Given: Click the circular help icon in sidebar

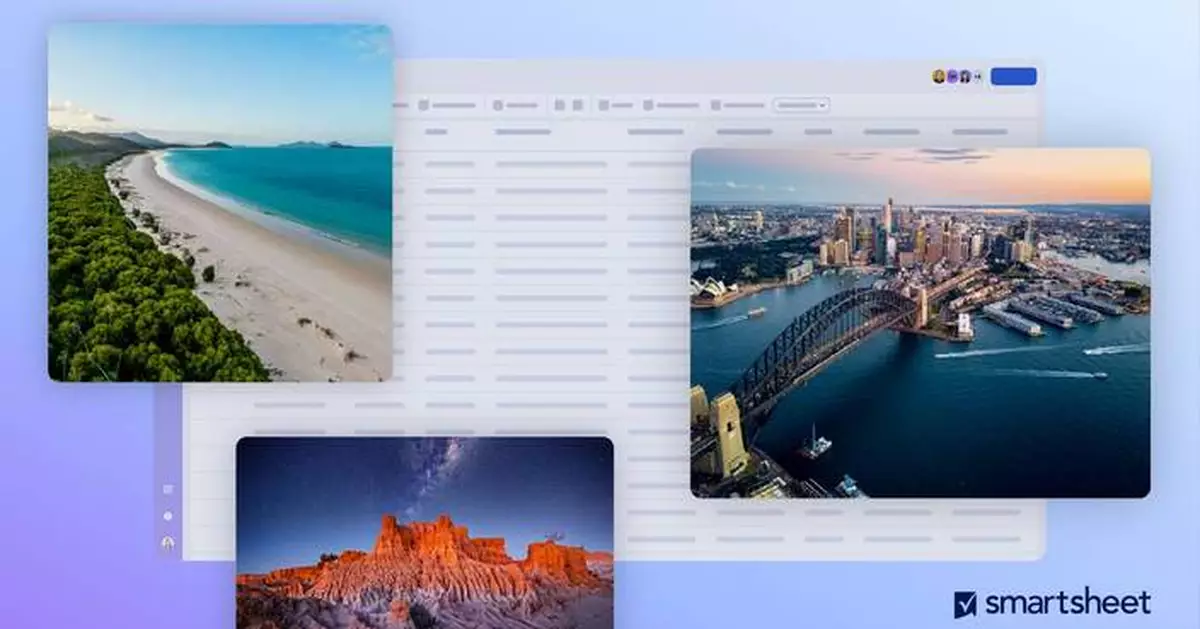Looking at the screenshot, I should coord(167,517).
